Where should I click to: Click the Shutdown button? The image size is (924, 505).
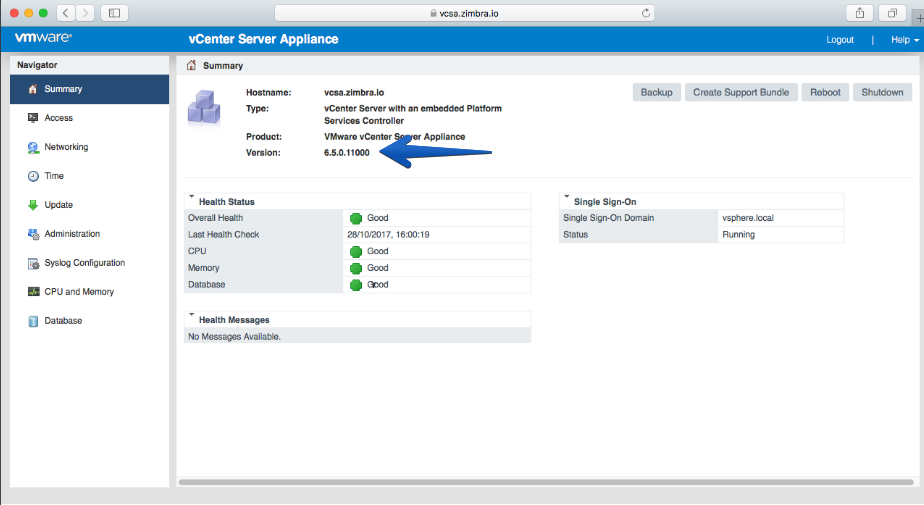(882, 93)
